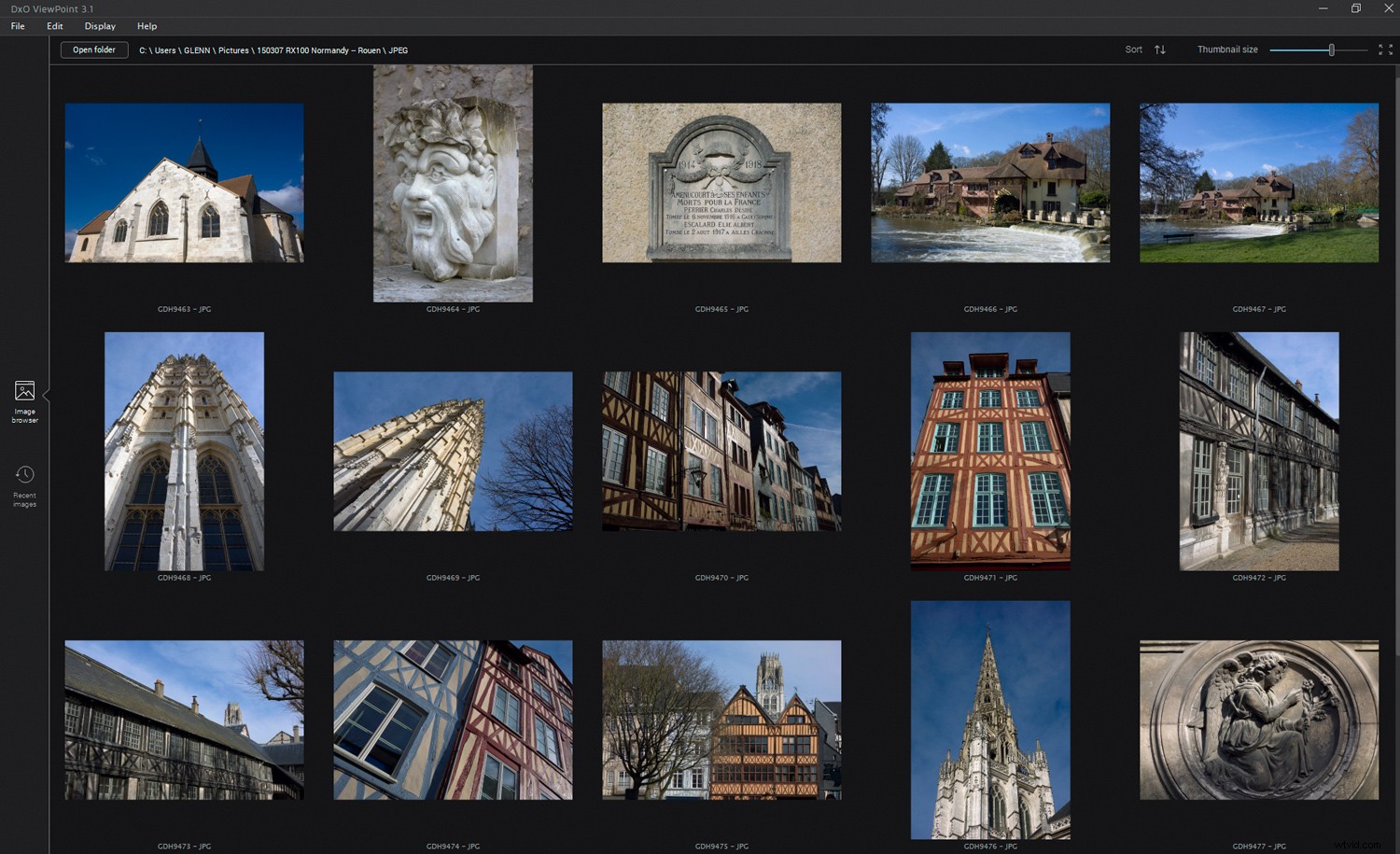This screenshot has height=854, width=1400.
Task: Select the Image browser sidebar icon
Action: (24, 399)
